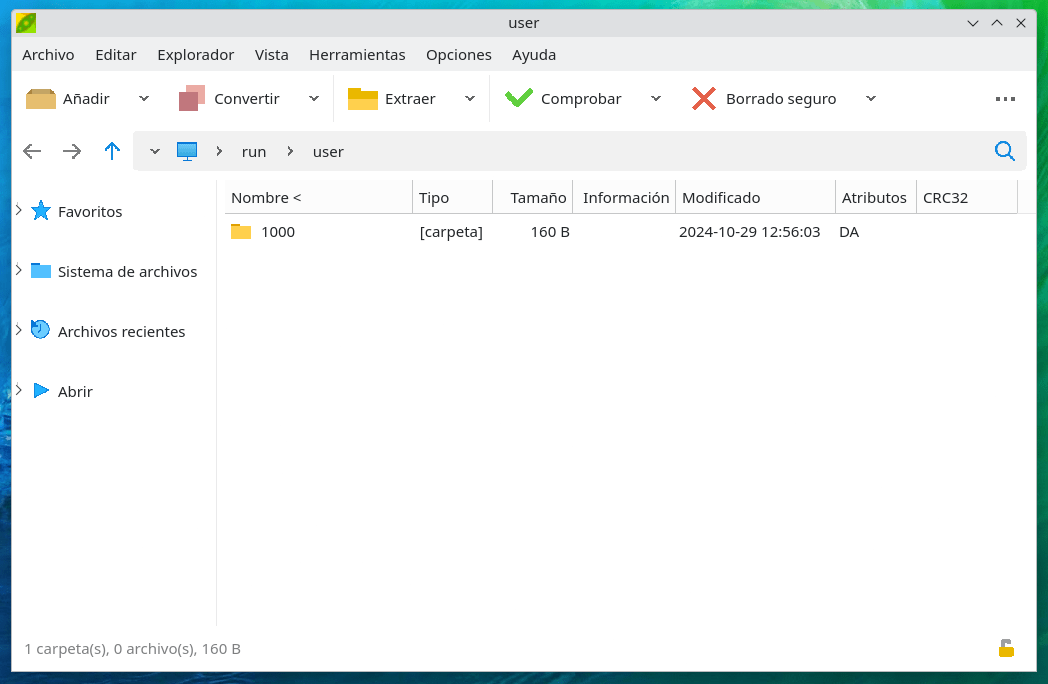
Task: Click the 'run' breadcrumb path segment
Action: (x=254, y=152)
